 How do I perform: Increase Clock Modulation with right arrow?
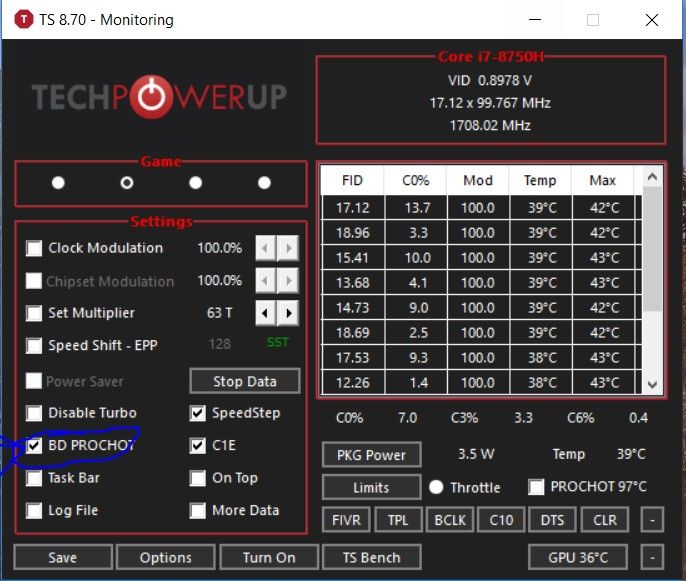coord(288,248)
